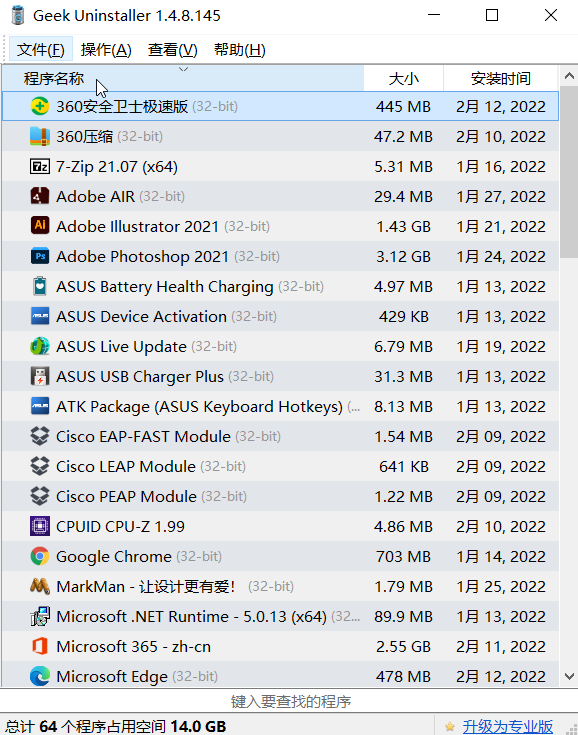Select MarkMan - 让设计更有爱! name
The image size is (578, 735).
point(146,586)
